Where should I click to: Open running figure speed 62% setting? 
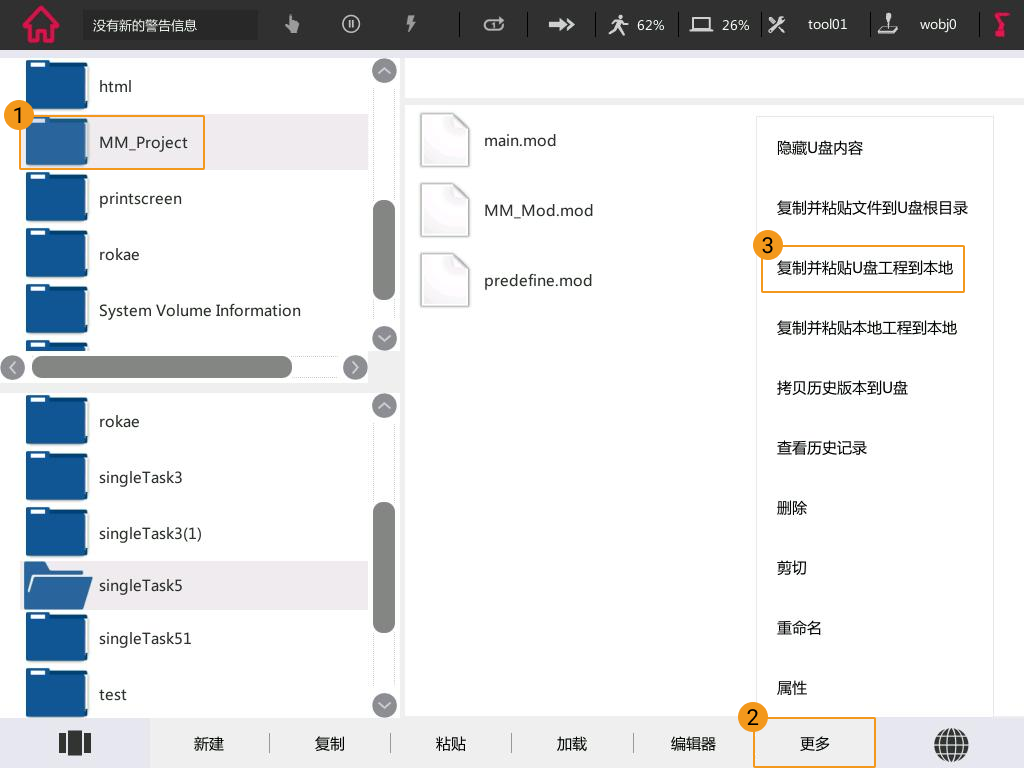[636, 25]
